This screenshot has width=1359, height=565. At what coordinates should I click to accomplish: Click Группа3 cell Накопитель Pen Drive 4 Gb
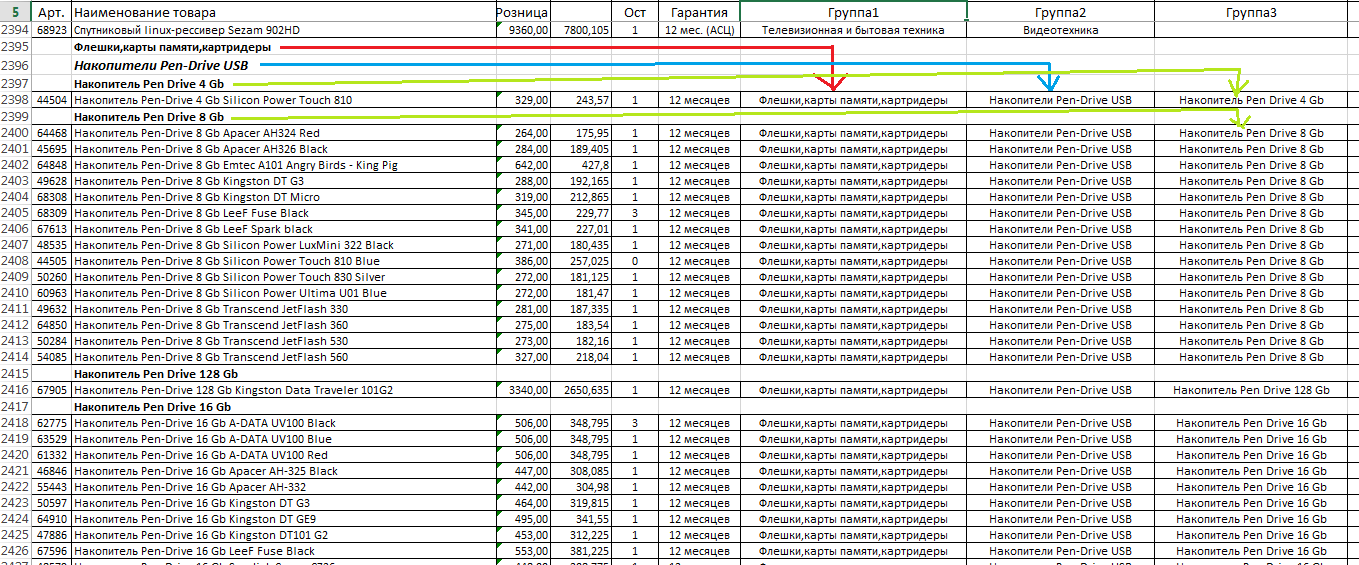point(1251,100)
